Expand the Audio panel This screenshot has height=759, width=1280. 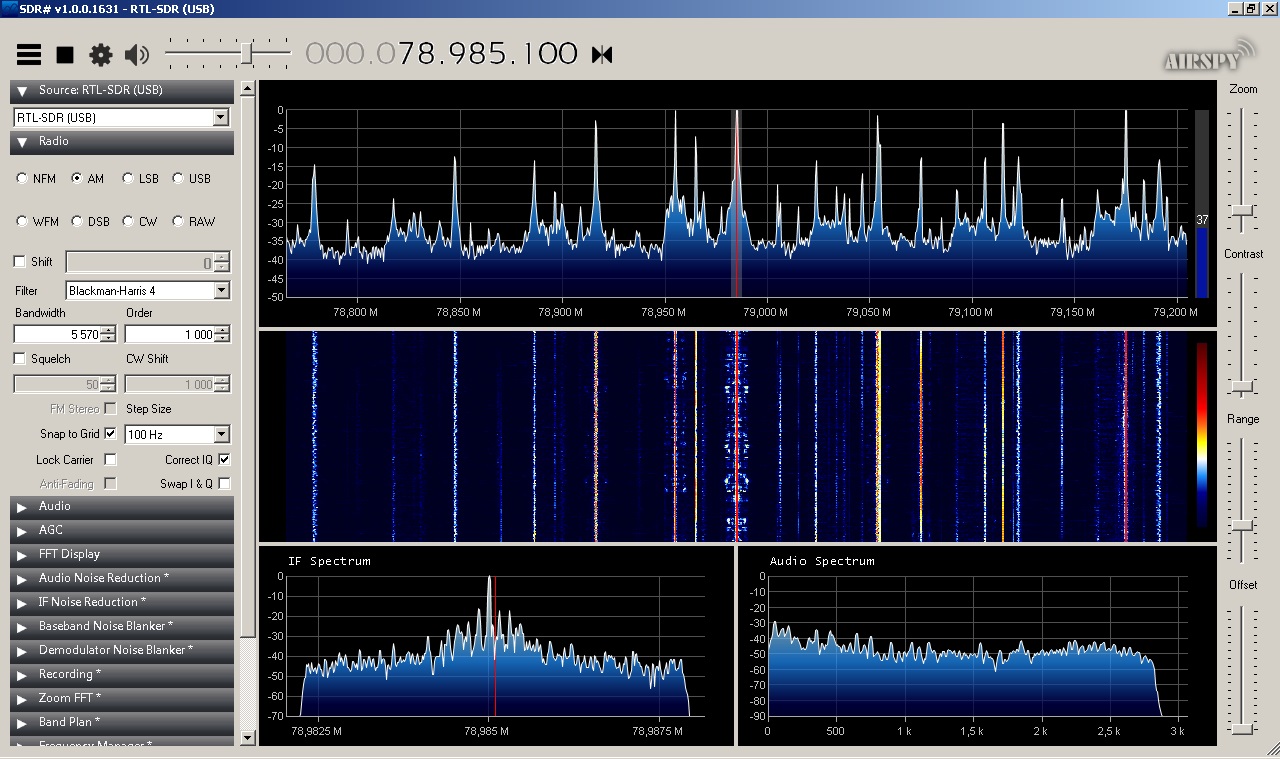(122, 507)
